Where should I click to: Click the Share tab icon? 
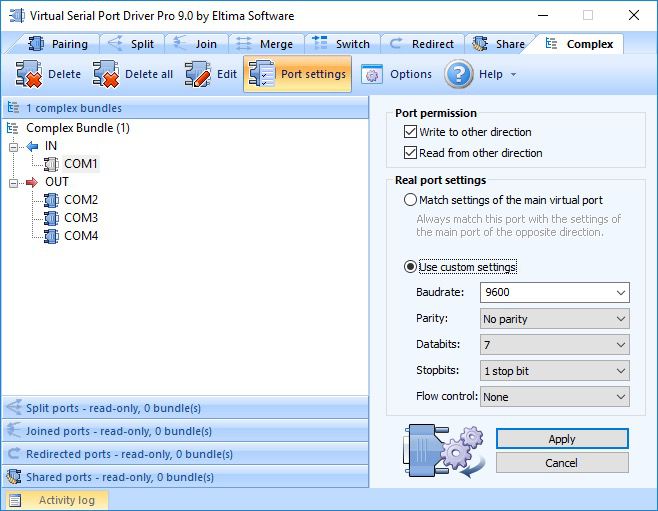click(x=480, y=43)
